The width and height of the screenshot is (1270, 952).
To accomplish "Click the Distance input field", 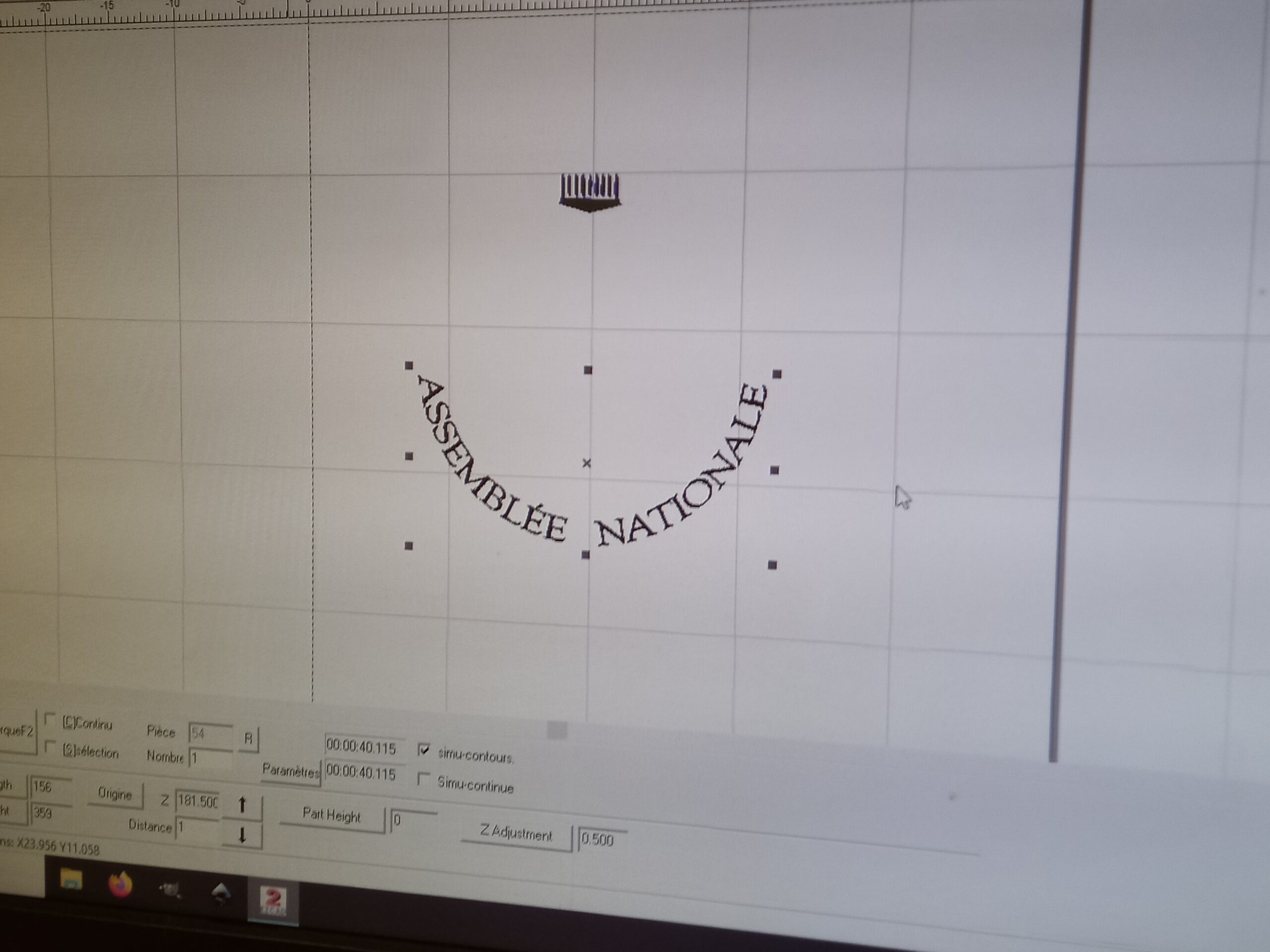I will tap(196, 828).
